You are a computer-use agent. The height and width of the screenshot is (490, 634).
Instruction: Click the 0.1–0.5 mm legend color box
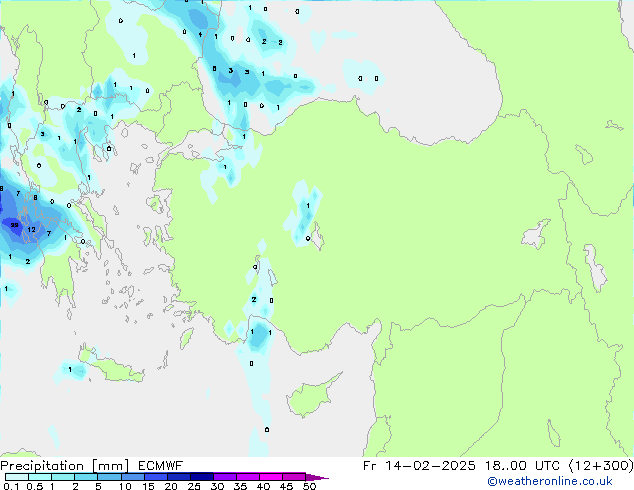click(x=17, y=477)
